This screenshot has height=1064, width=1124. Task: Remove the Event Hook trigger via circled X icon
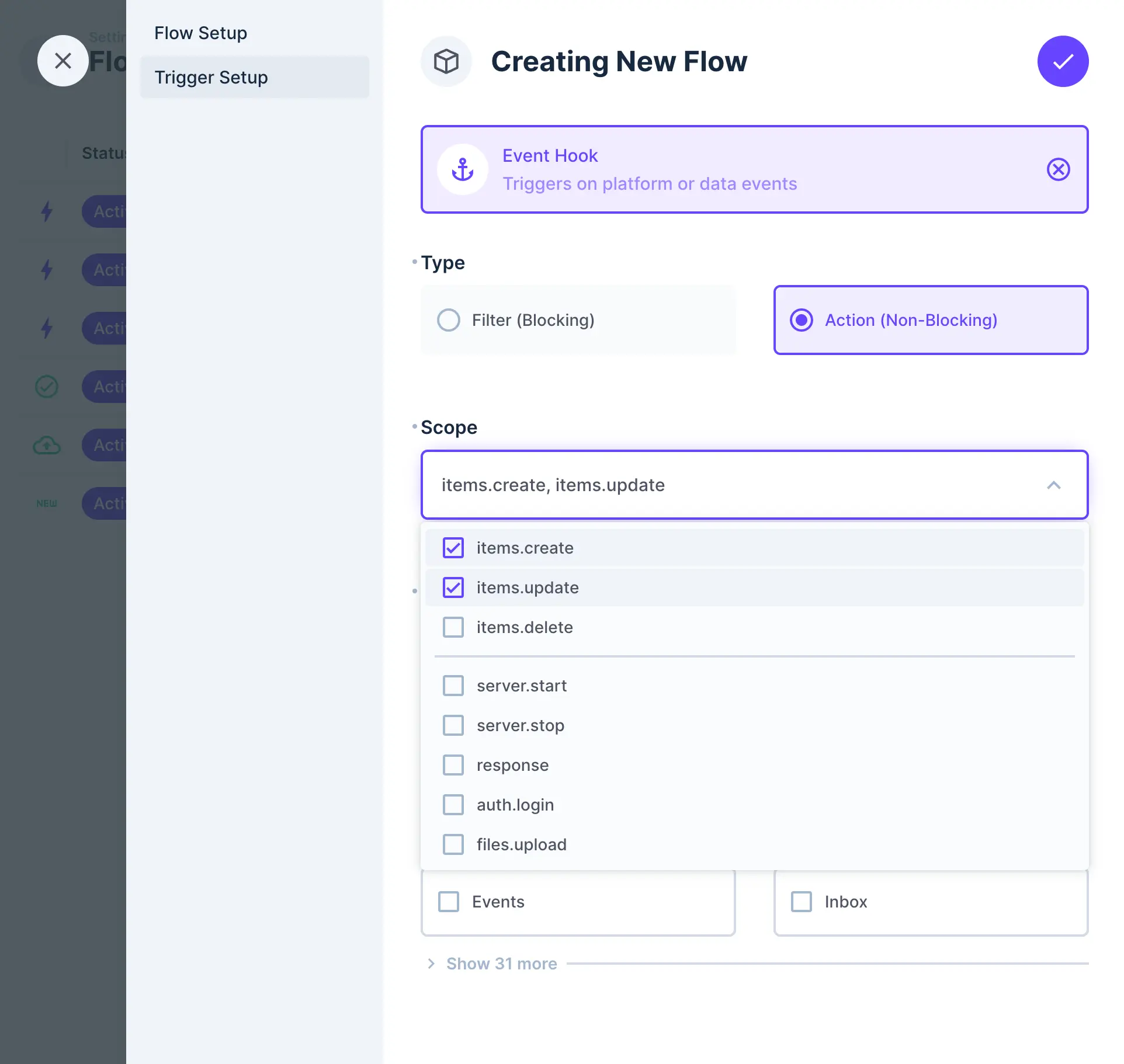point(1058,169)
